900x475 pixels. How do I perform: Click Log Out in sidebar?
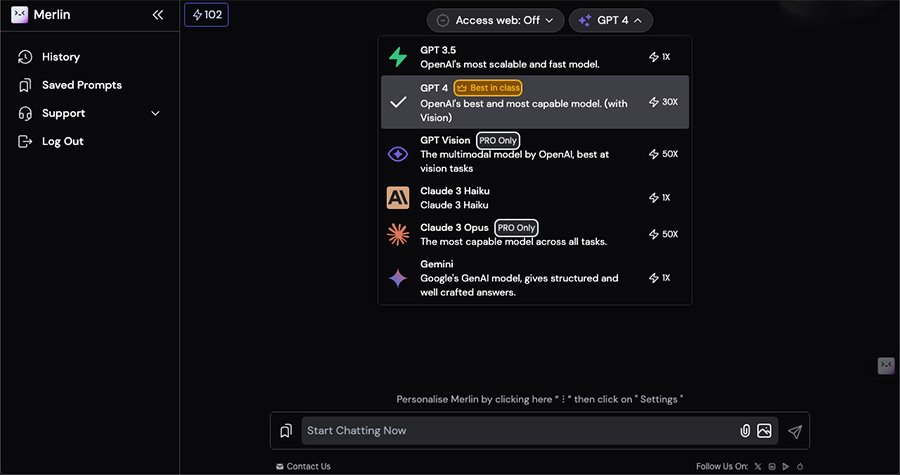pos(62,141)
